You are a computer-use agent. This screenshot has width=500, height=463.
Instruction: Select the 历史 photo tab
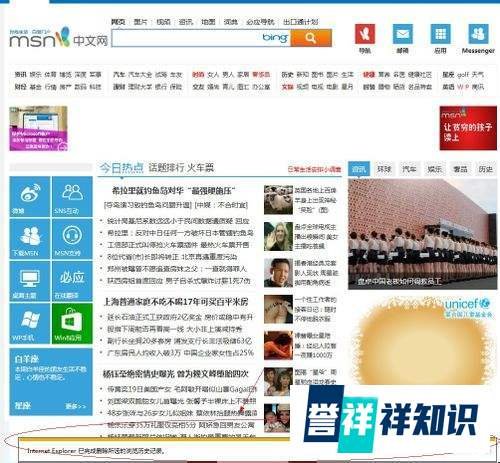tap(485, 169)
